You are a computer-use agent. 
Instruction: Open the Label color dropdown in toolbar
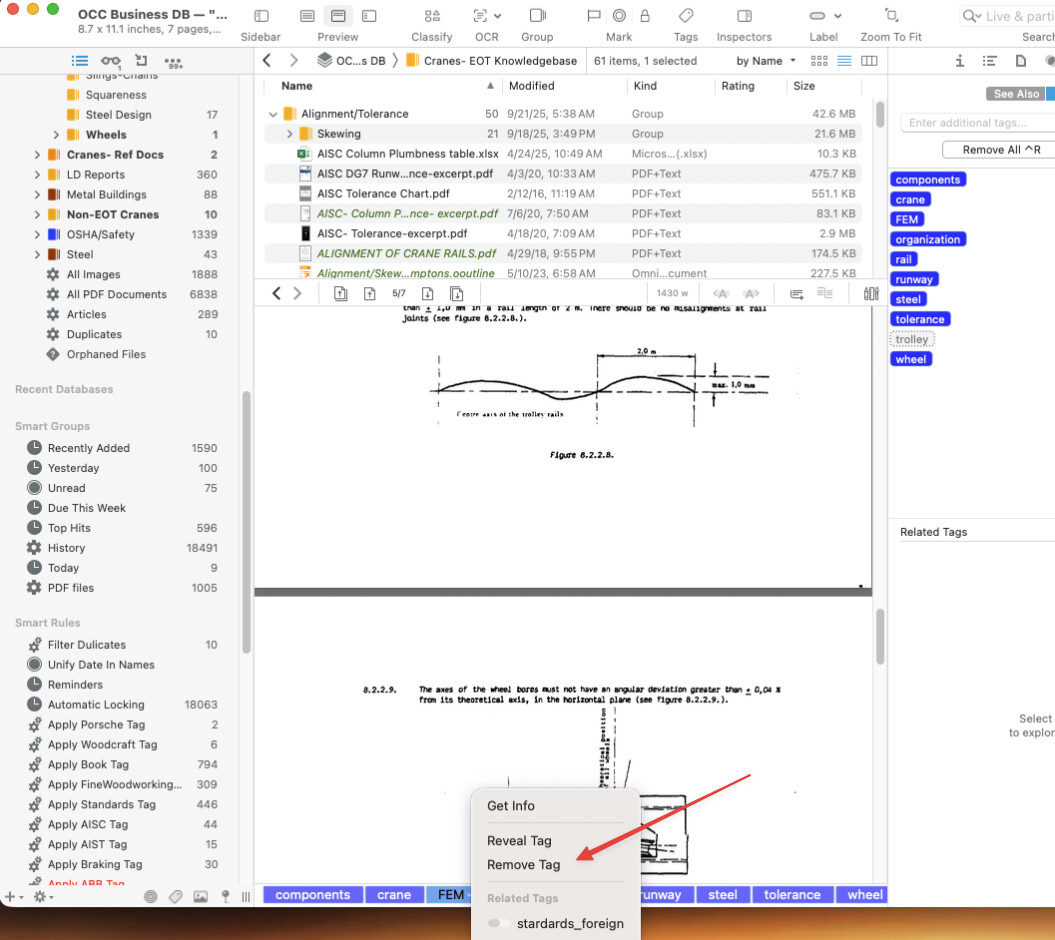tap(824, 16)
